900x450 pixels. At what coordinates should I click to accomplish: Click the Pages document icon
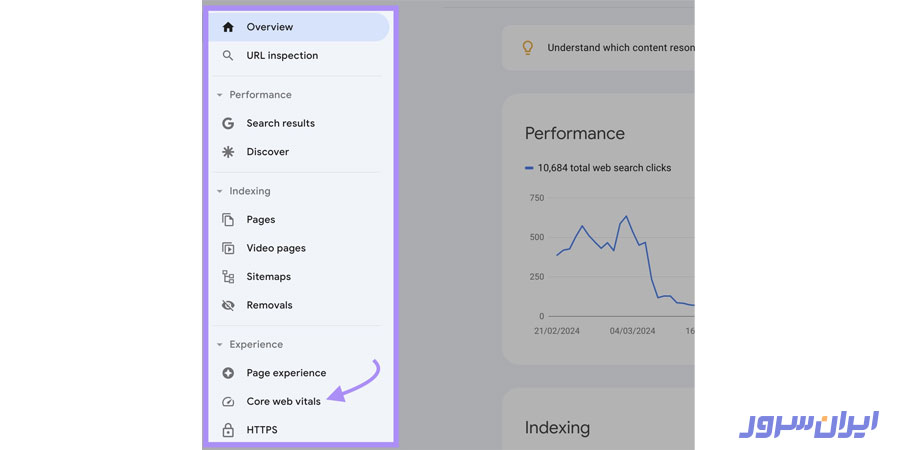tap(228, 220)
